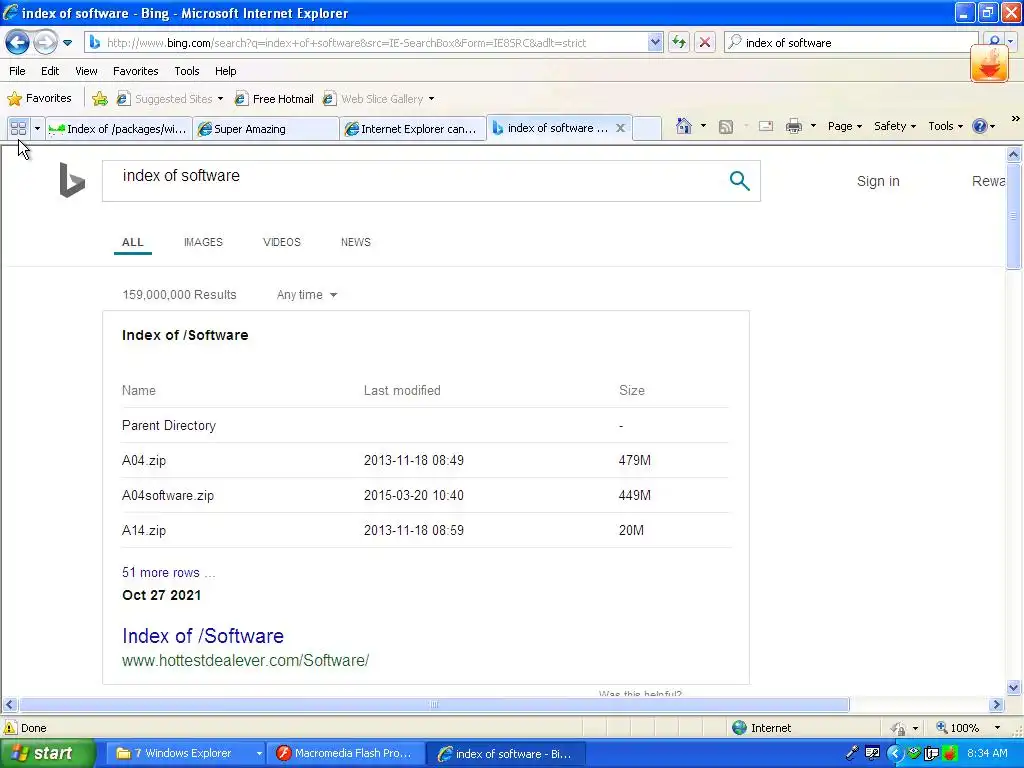Click the Windows start button
The height and width of the screenshot is (768, 1024).
(x=48, y=754)
